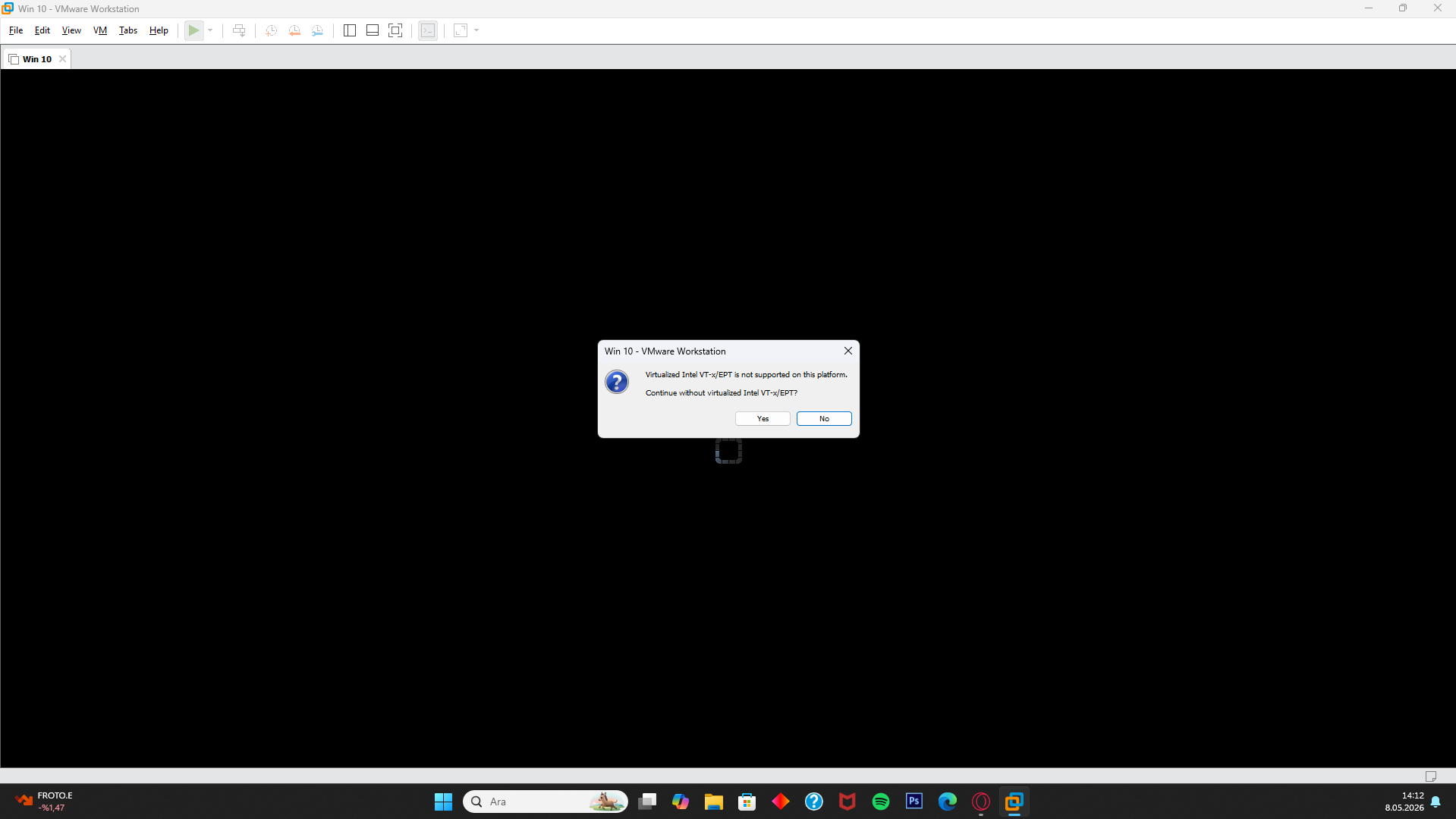Open the VM menu
The width and height of the screenshot is (1456, 819).
[100, 30]
